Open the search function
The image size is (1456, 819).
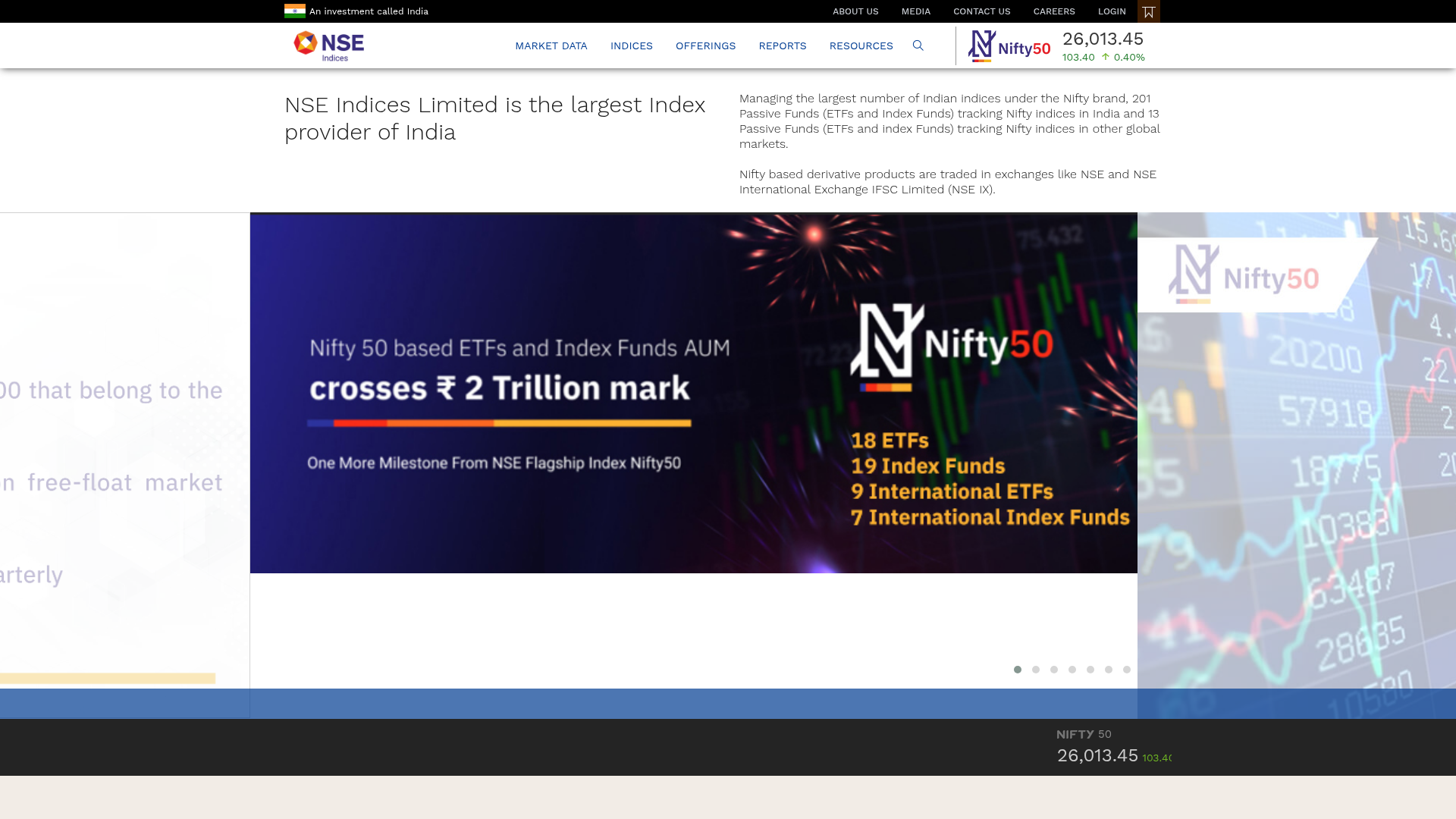tap(918, 45)
